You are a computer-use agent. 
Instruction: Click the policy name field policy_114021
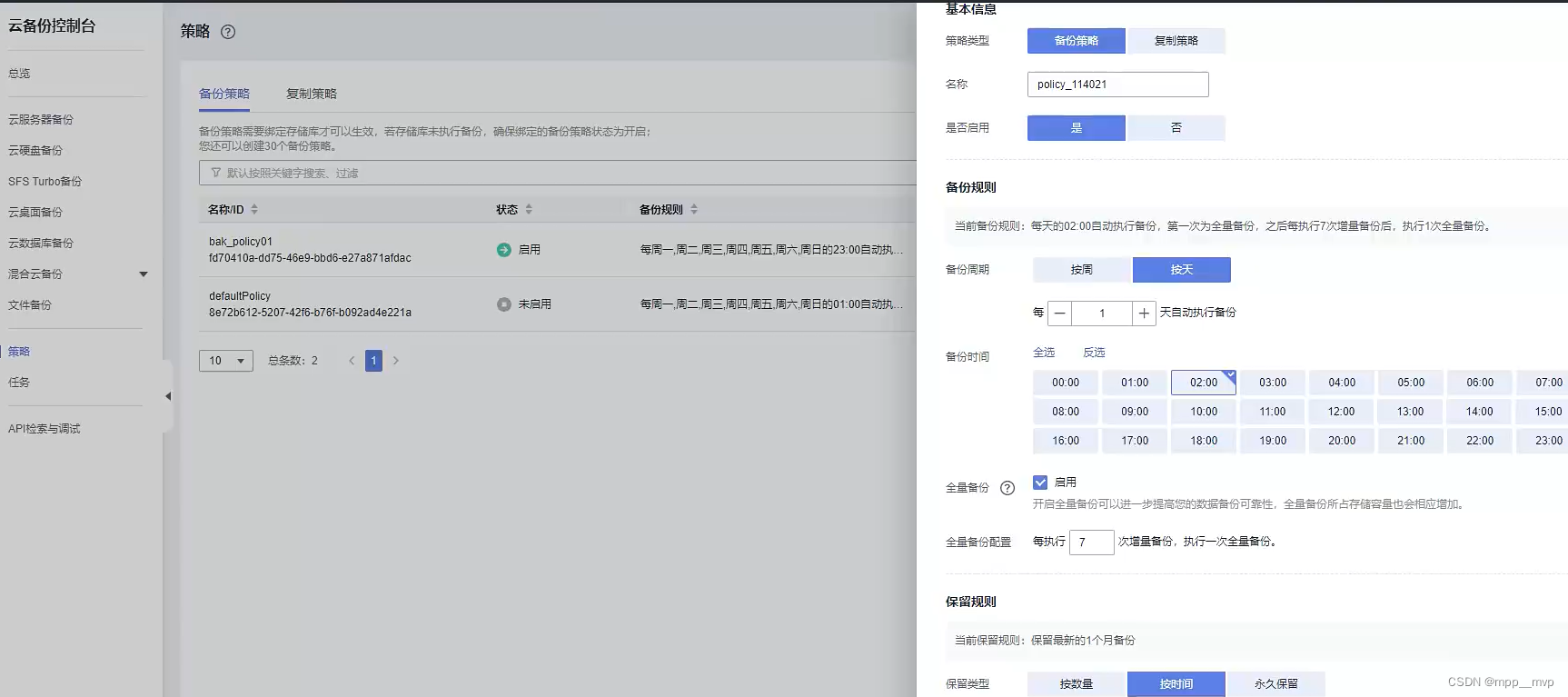tap(1118, 85)
